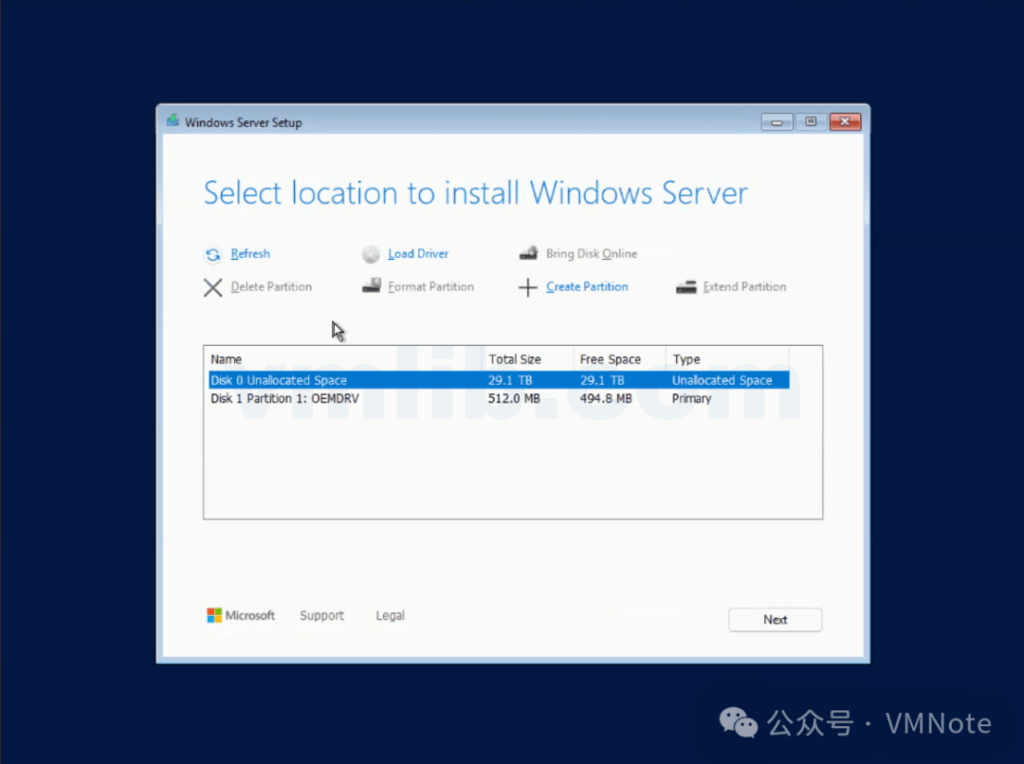Screen dimensions: 1024x764
Task: Open the Support link
Action: tap(322, 615)
